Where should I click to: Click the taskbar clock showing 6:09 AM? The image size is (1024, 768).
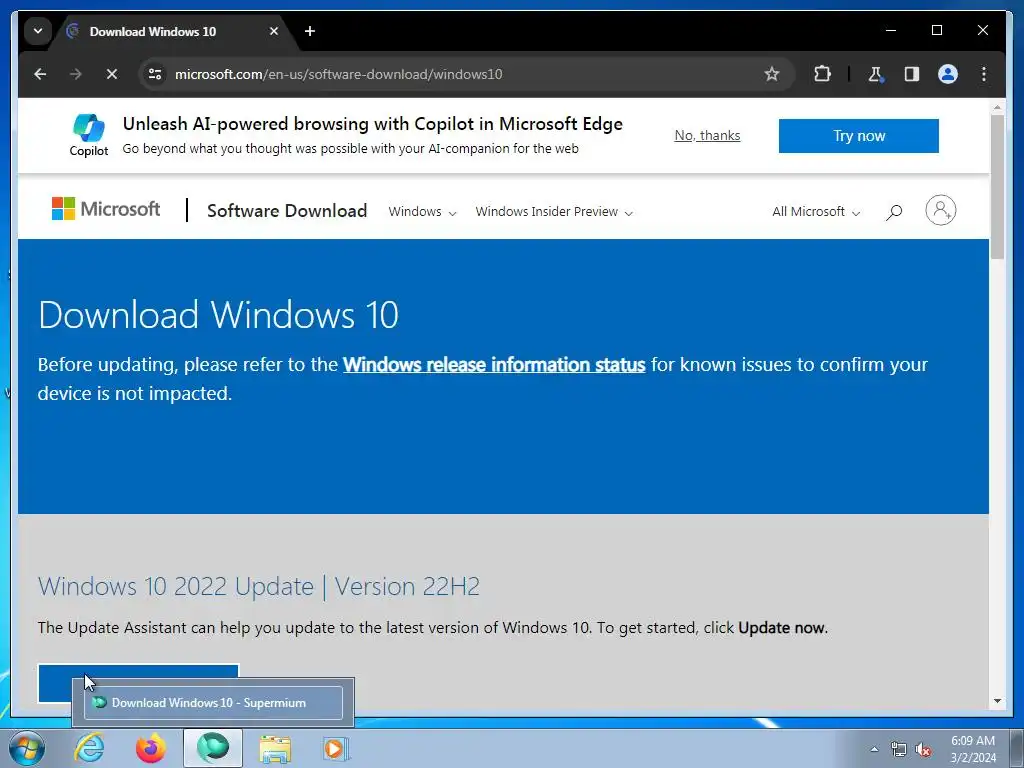(x=973, y=749)
